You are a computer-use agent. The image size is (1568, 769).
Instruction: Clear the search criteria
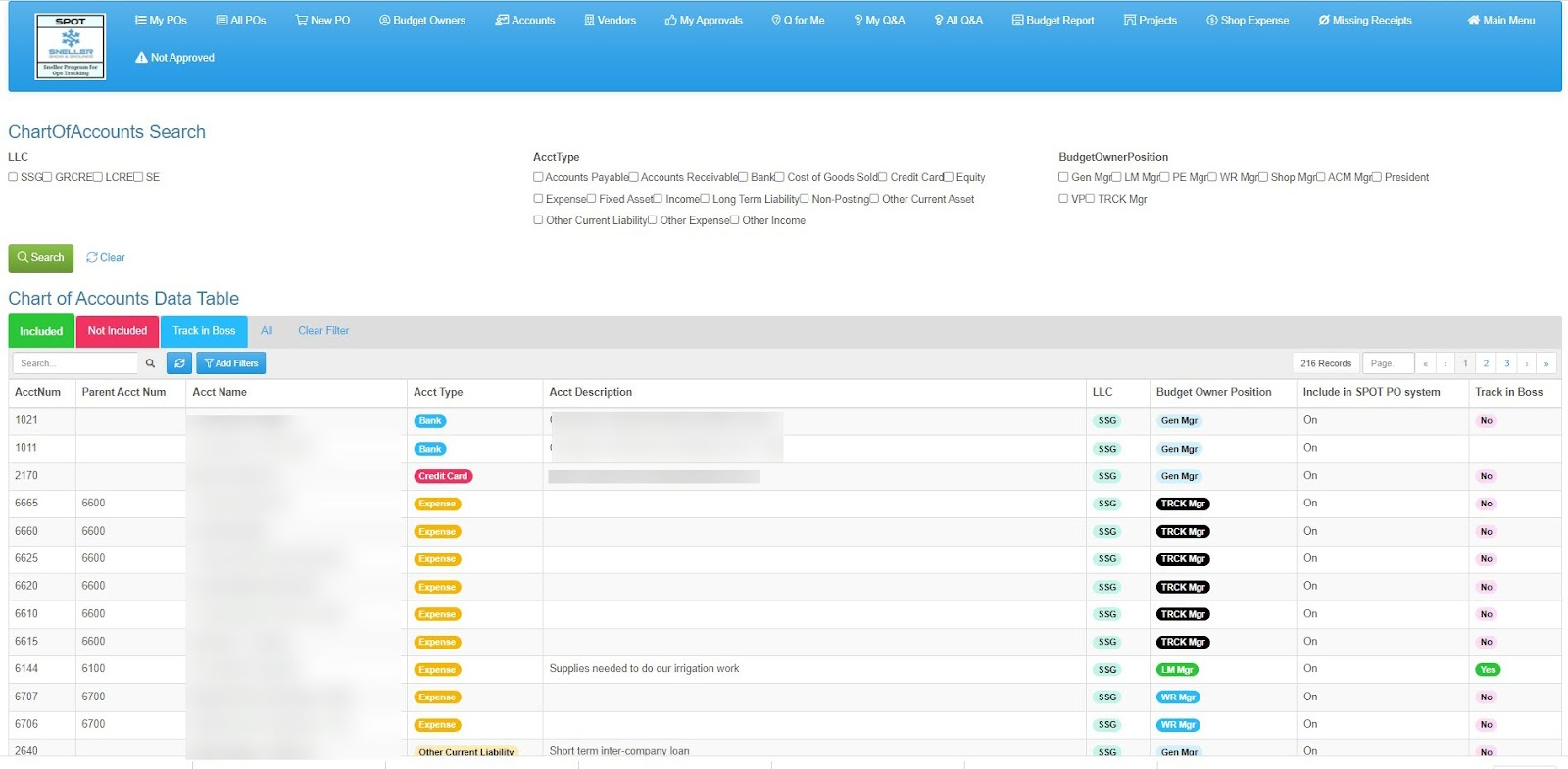[x=106, y=258]
